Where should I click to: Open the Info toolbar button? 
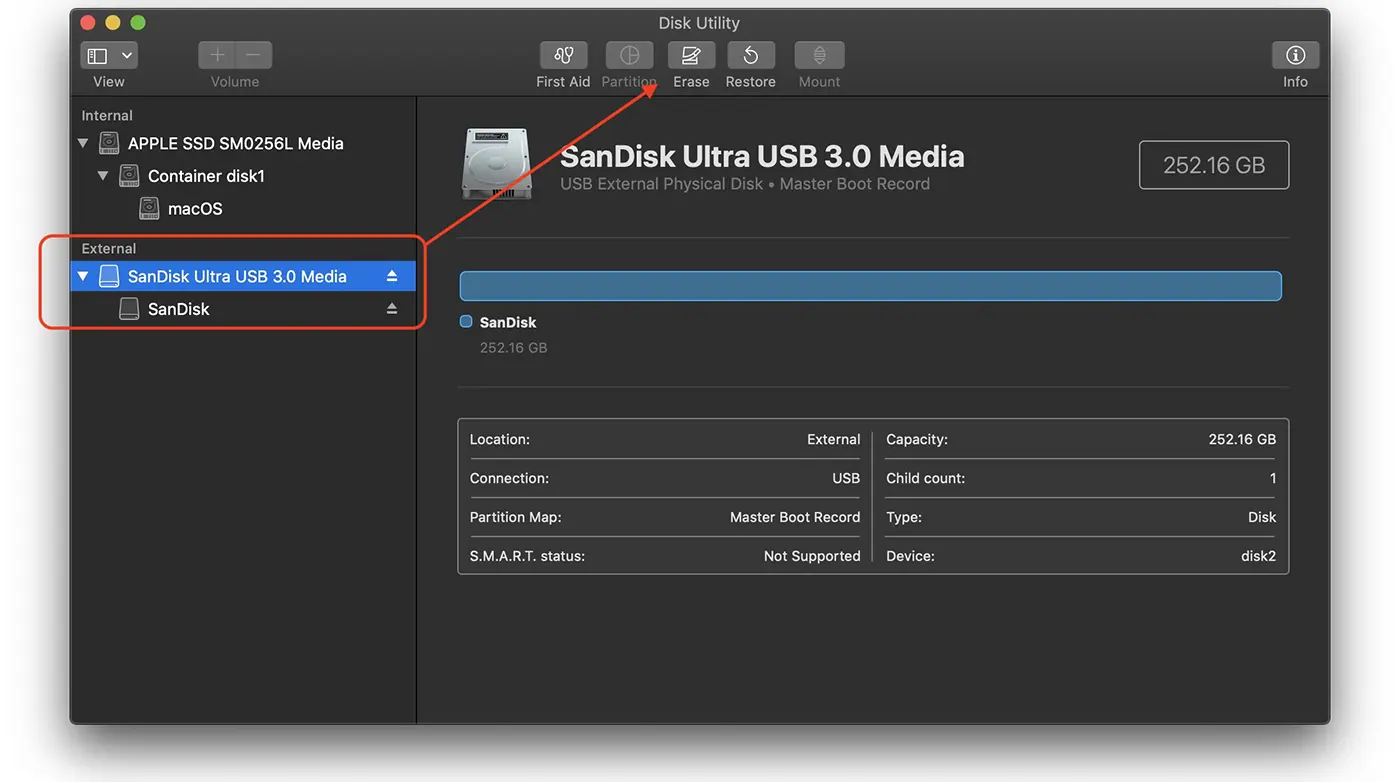[x=1295, y=55]
